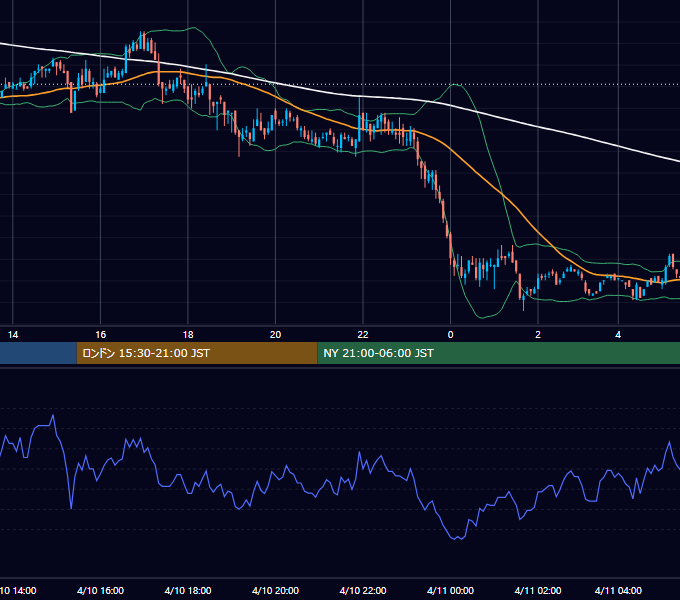
Task: Click the hour label 16 on price chart axis
Action: point(101,335)
